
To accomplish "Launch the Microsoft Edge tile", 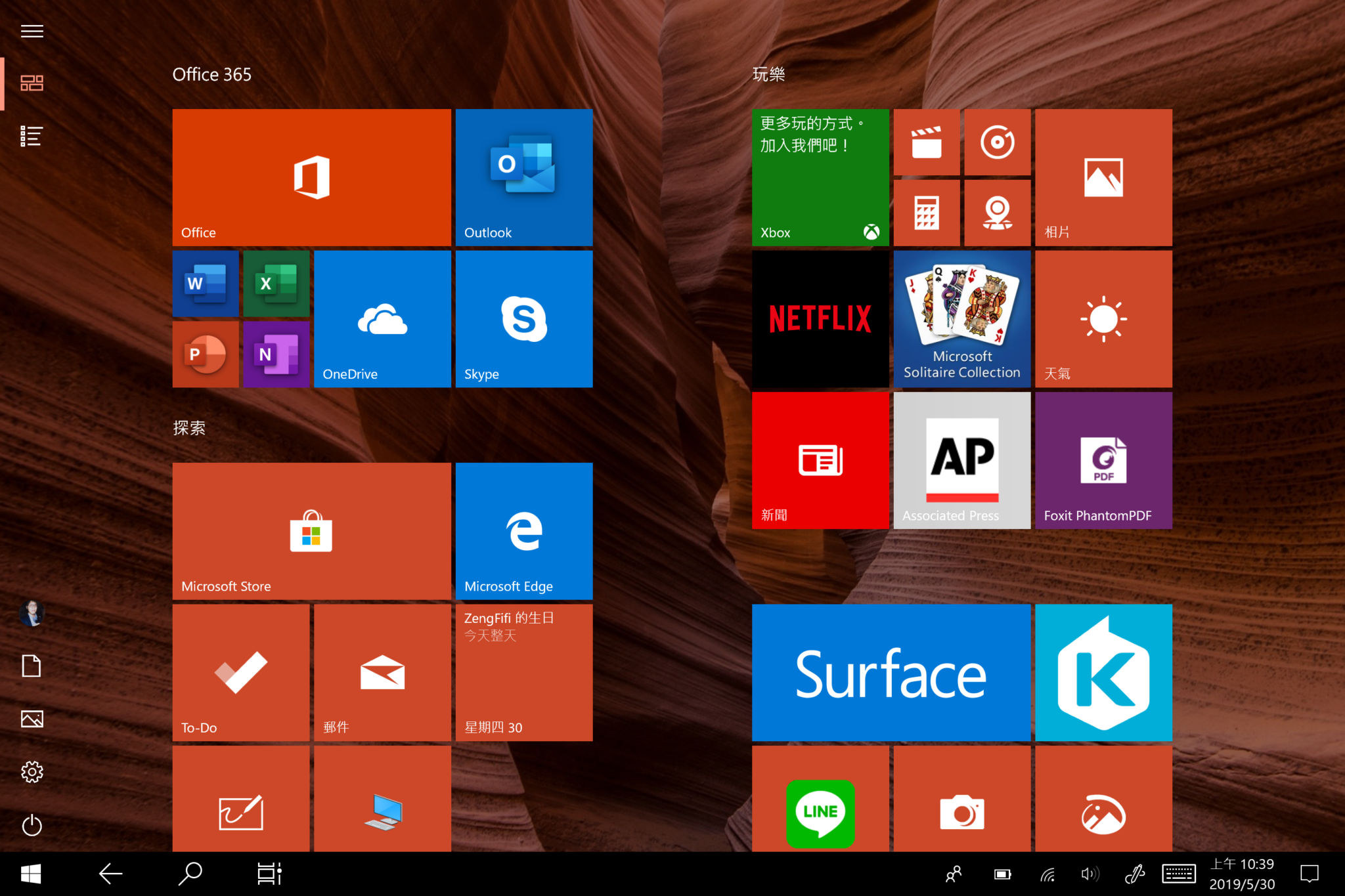I will [x=524, y=531].
